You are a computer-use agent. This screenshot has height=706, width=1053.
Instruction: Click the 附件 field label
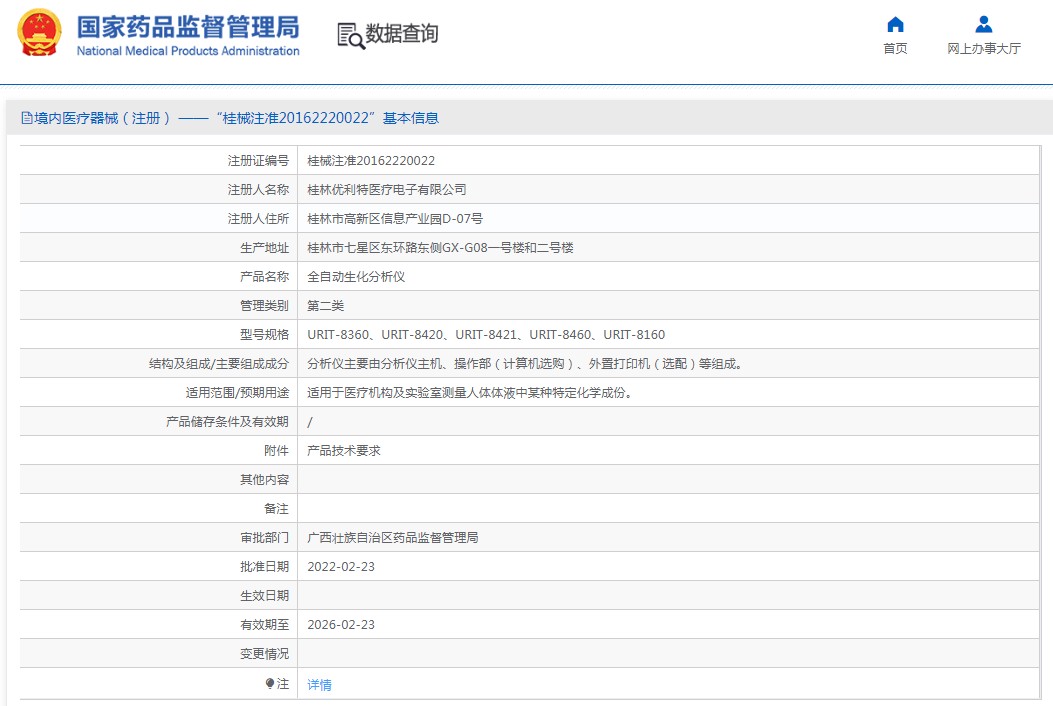click(277, 451)
